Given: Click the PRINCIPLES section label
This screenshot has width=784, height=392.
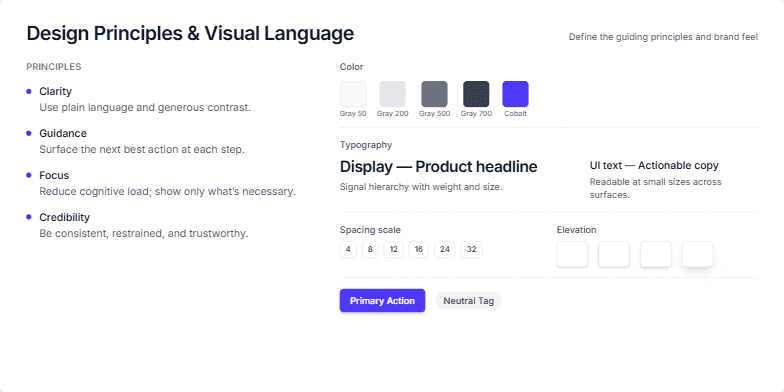Looking at the screenshot, I should [x=54, y=66].
